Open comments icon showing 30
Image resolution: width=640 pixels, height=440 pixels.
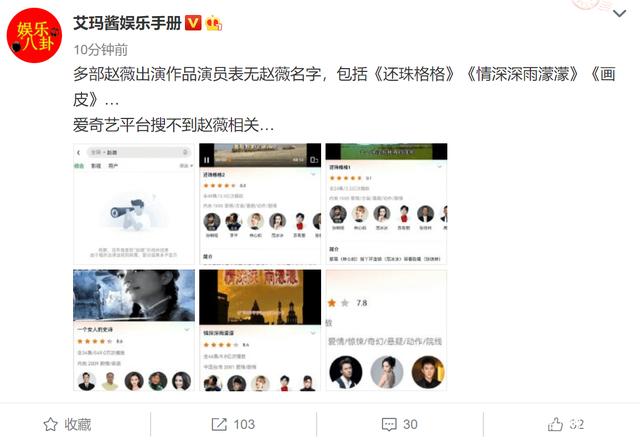(x=400, y=424)
